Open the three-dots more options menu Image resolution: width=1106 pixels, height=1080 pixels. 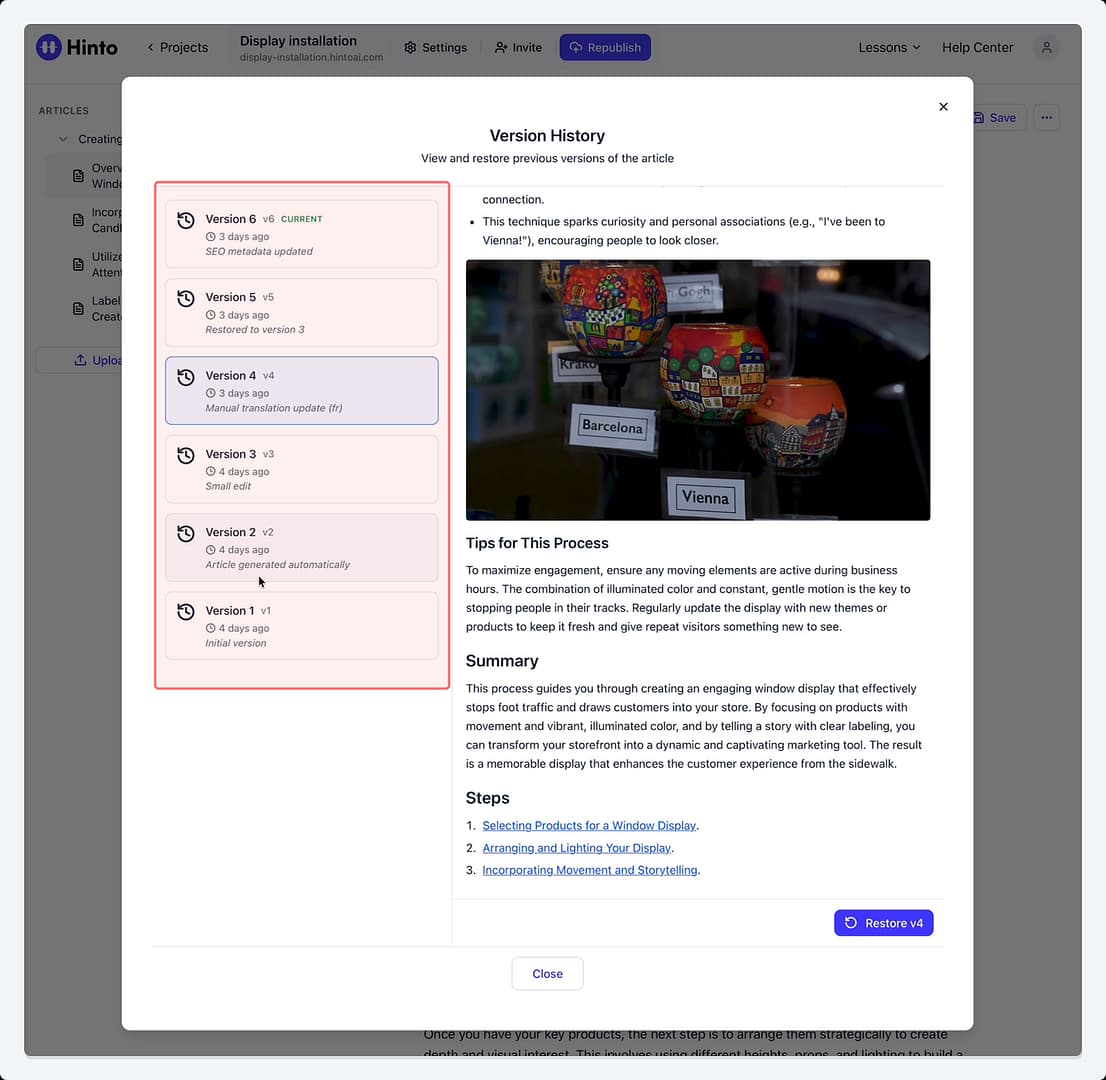[x=1046, y=118]
